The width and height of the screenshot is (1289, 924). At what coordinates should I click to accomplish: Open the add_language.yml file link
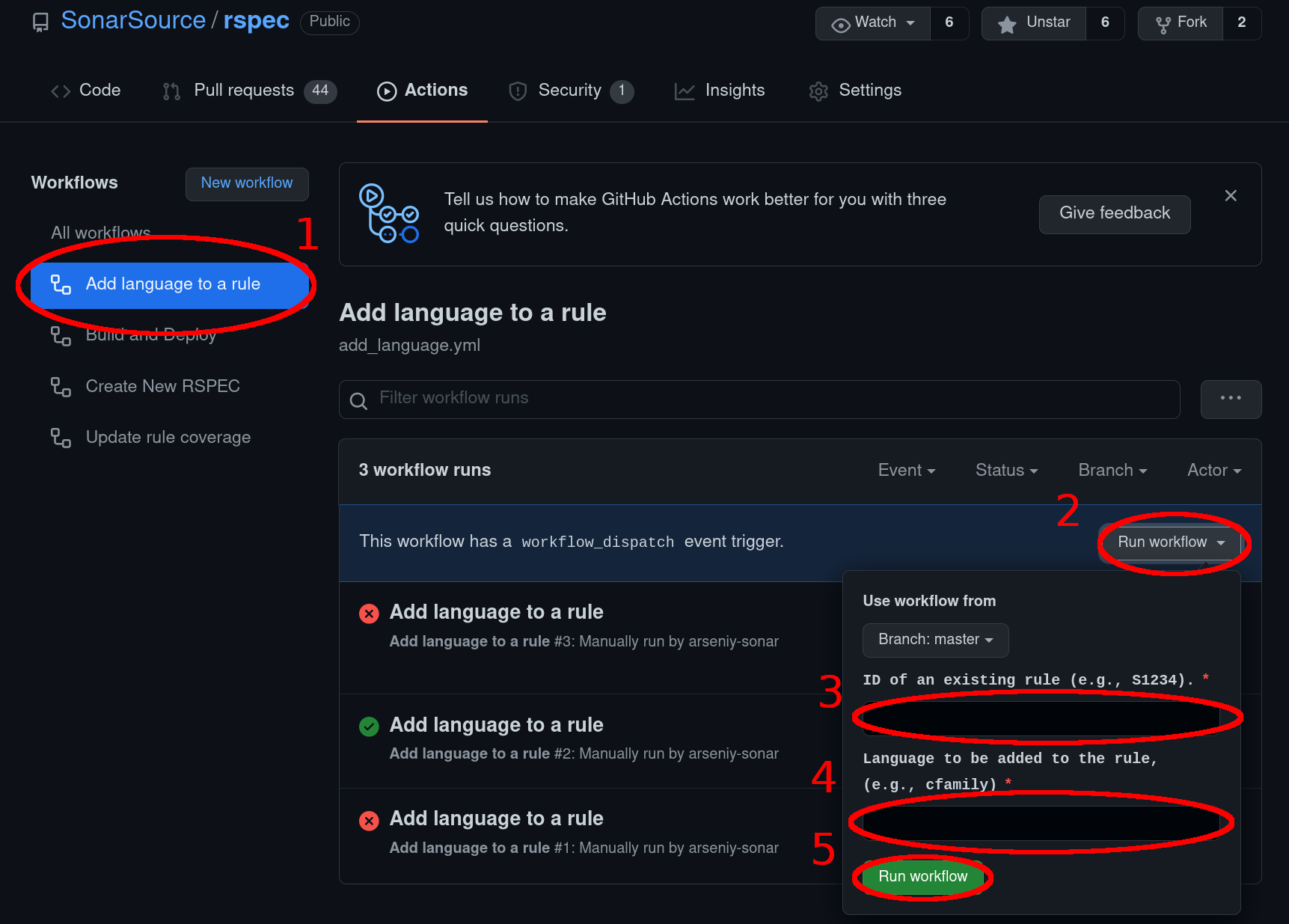(409, 345)
